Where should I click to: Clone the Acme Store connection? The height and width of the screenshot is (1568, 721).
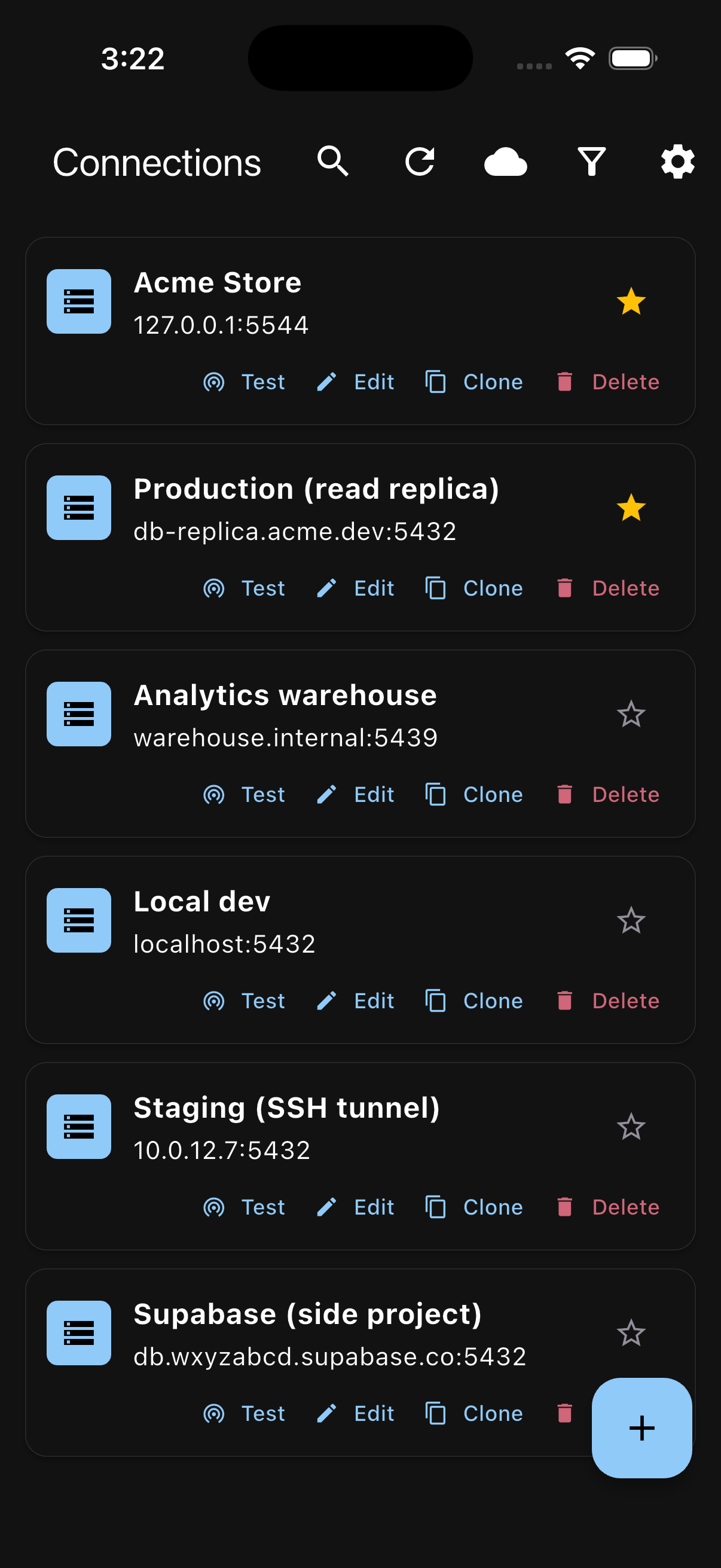point(474,382)
